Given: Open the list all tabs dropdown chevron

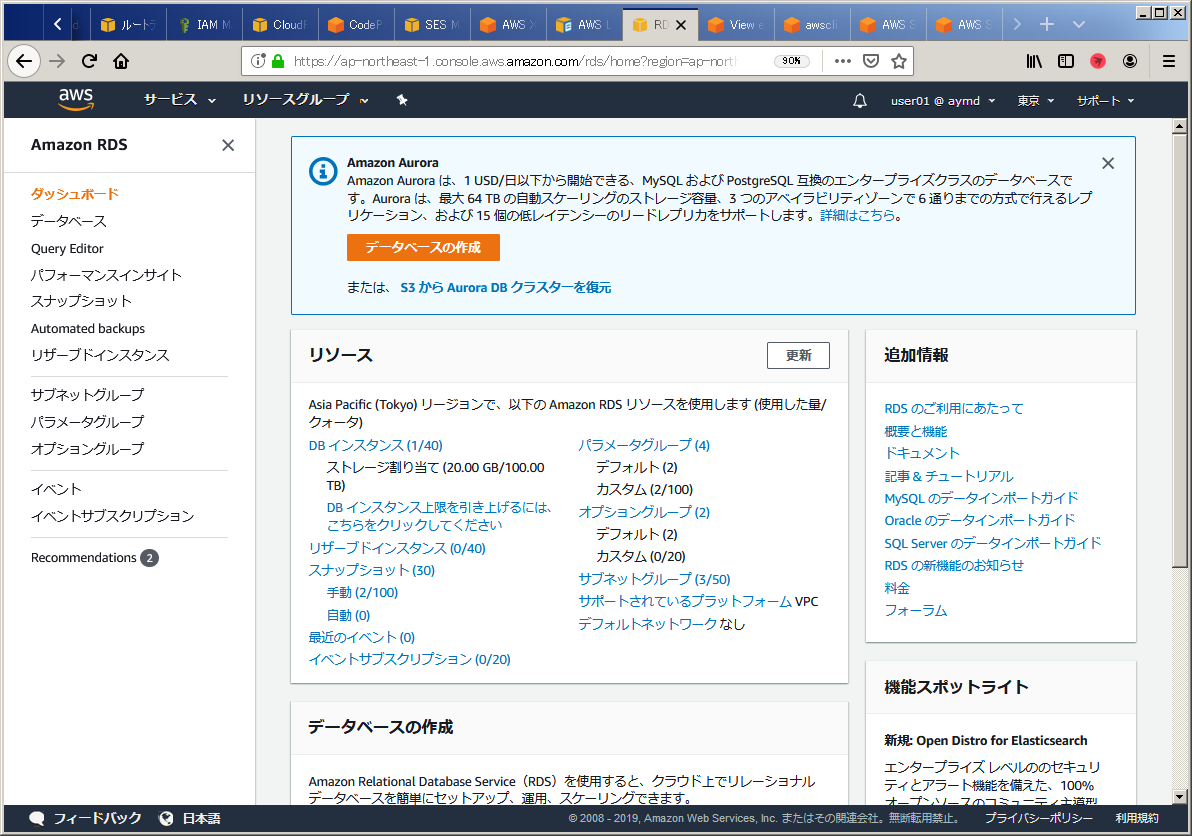Looking at the screenshot, I should coord(1078,24).
